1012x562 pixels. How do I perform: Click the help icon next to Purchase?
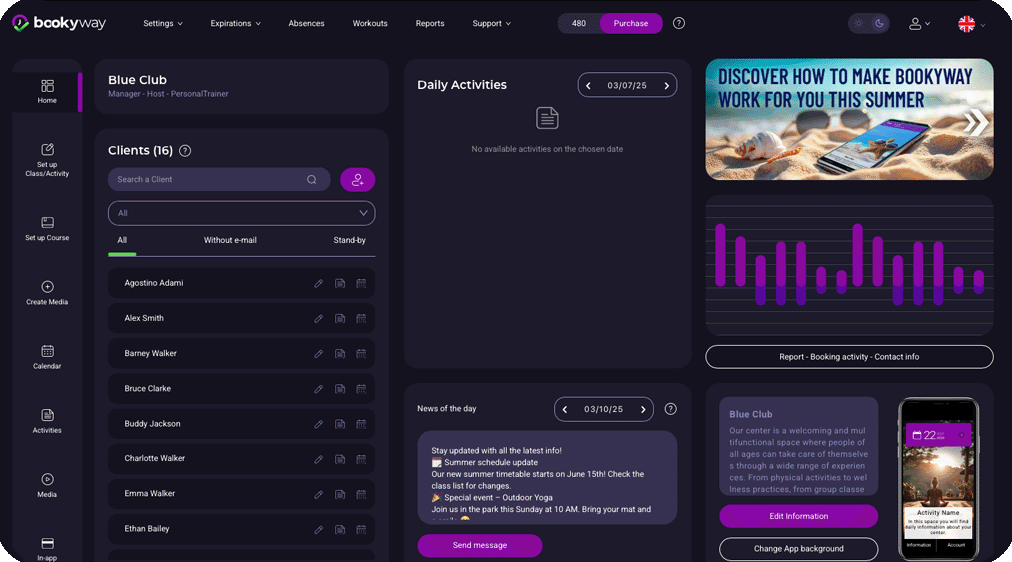679,23
